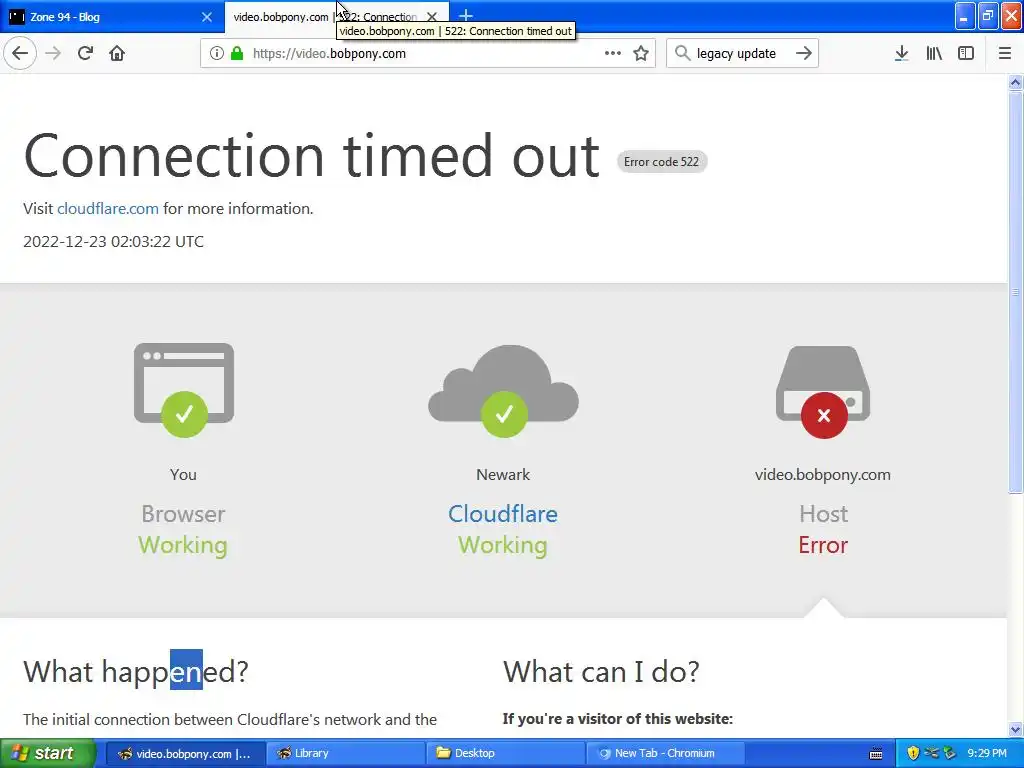Toggle the sidebar view icon
Viewport: 1024px width, 768px height.
tap(966, 54)
